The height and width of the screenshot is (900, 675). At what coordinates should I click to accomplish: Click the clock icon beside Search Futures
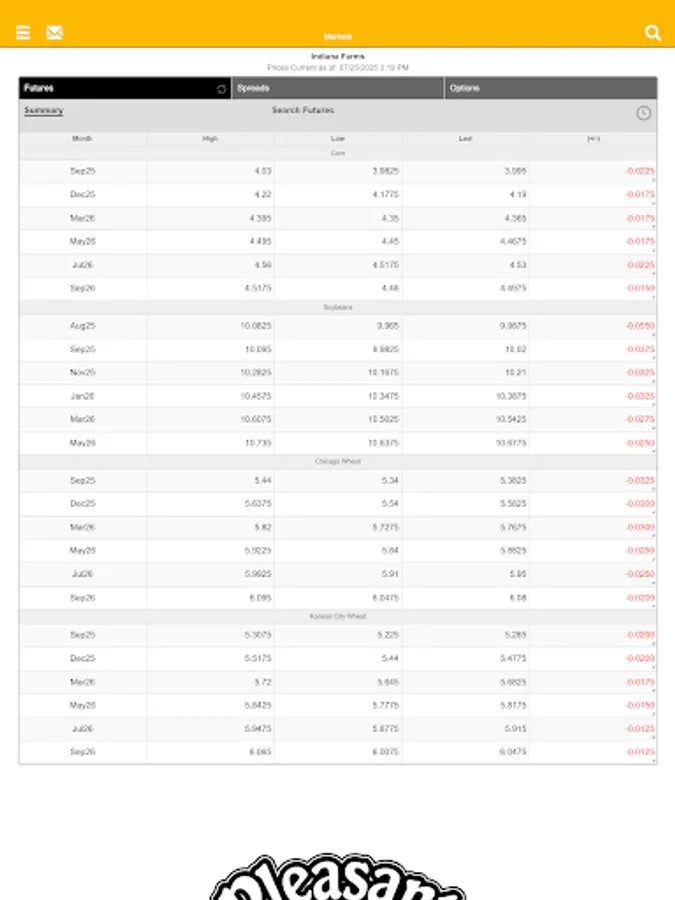643,113
